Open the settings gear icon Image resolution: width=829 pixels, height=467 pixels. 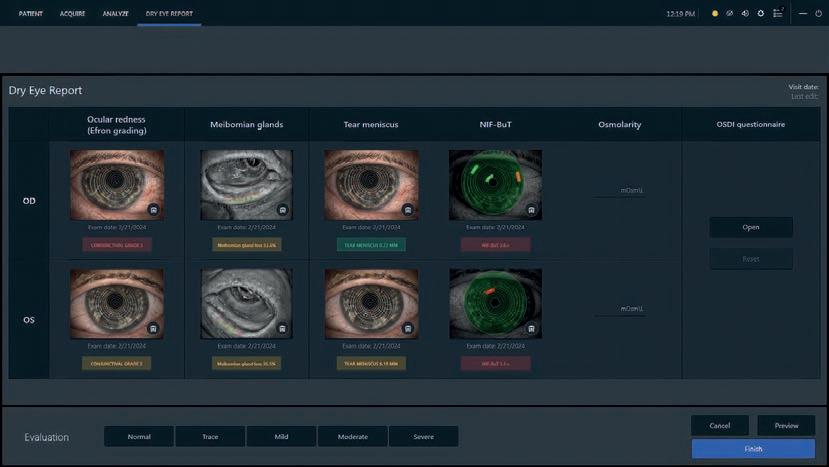[761, 13]
